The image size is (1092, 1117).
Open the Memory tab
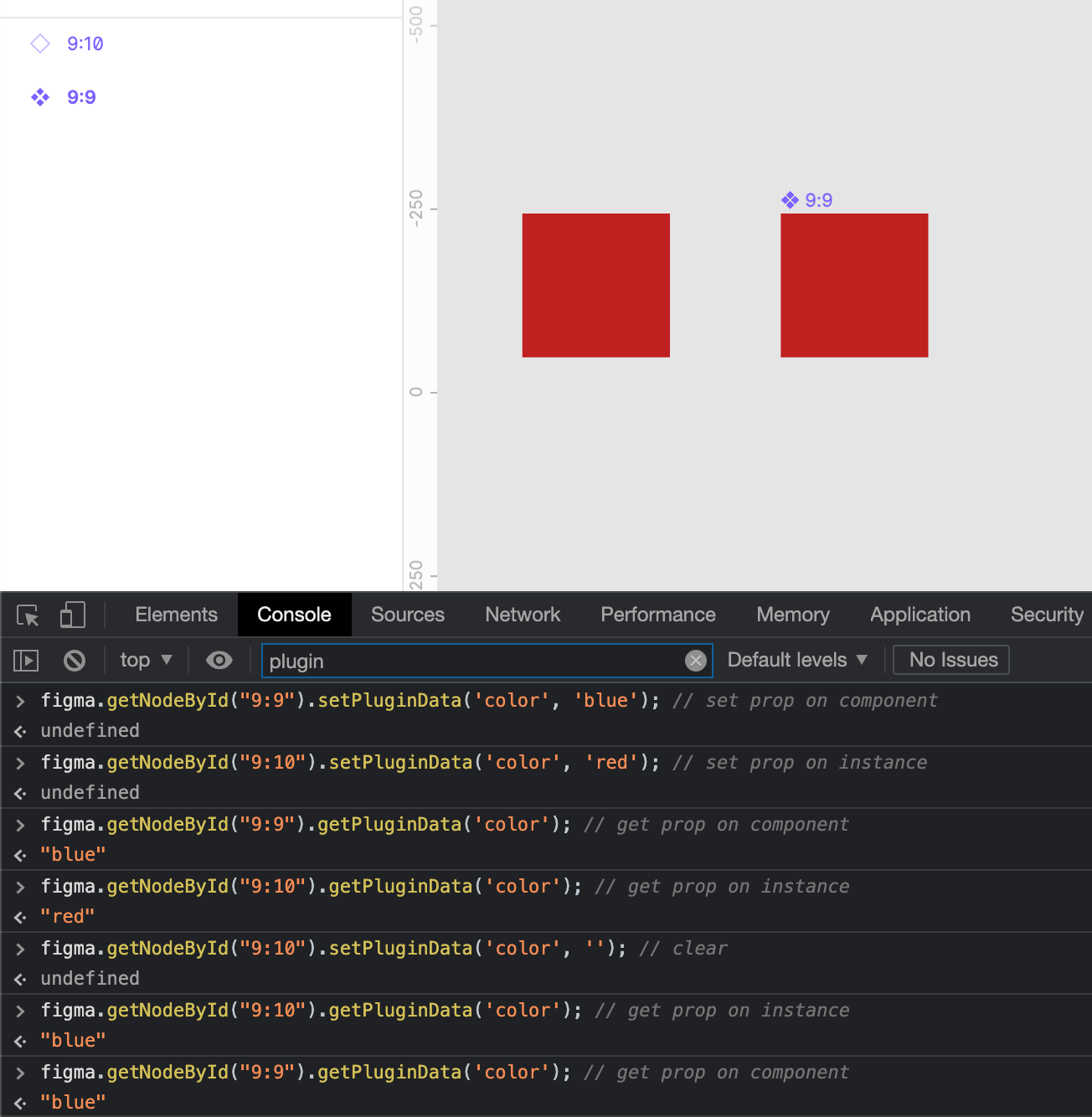point(793,615)
